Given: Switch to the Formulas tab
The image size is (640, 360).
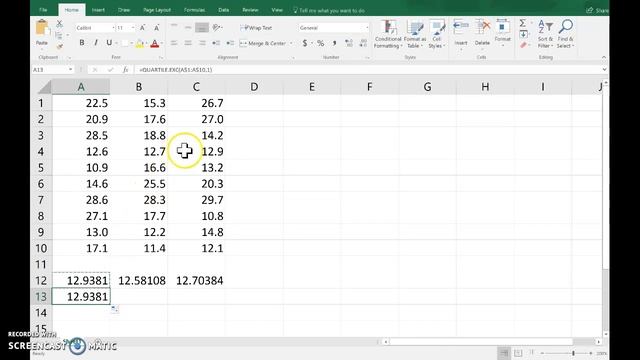Looking at the screenshot, I should coord(194,10).
